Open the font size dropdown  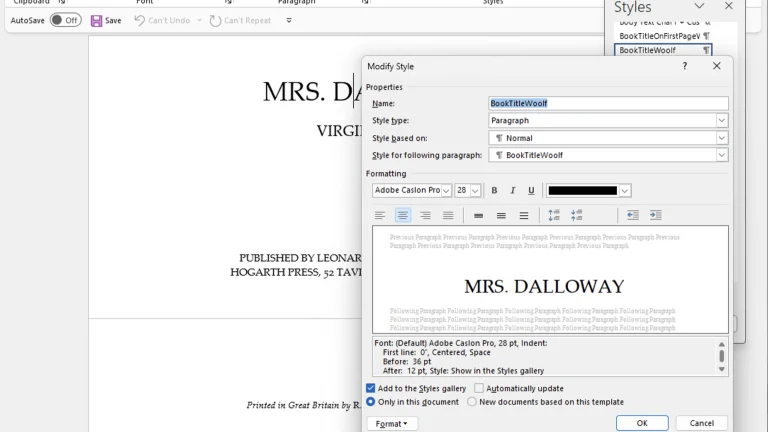tap(475, 191)
